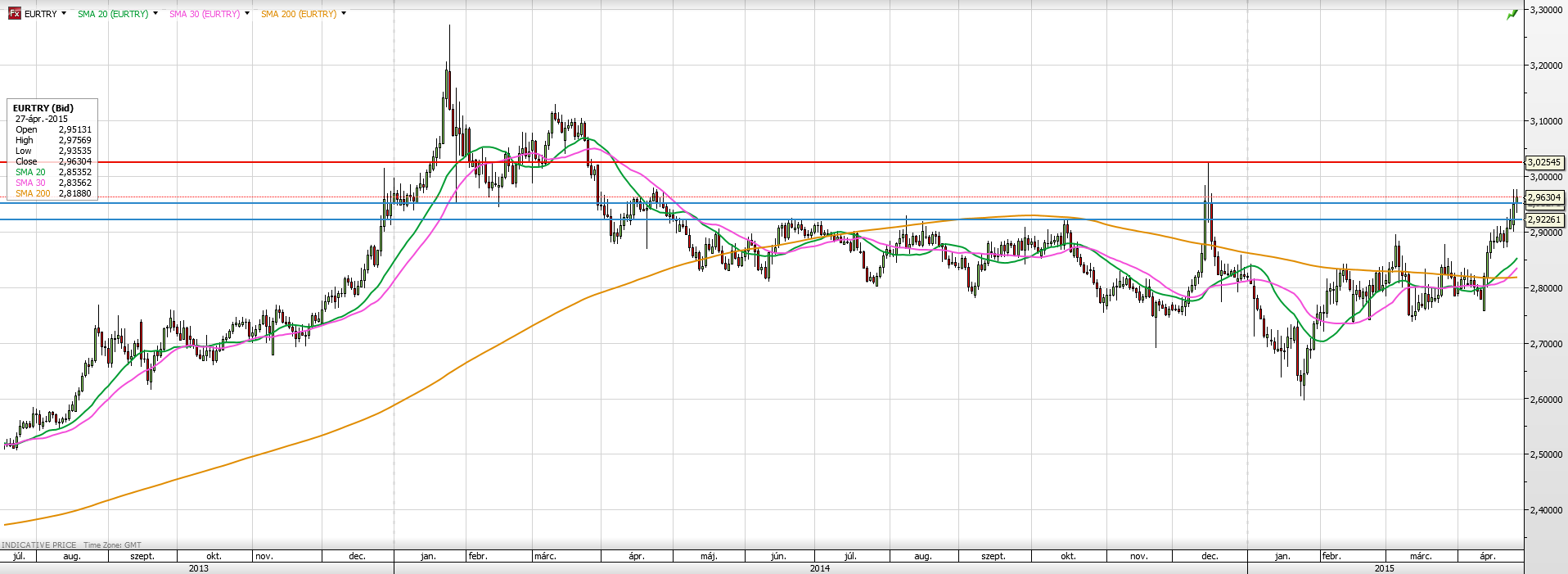Click the 'jún.' month label on time axis

778,556
